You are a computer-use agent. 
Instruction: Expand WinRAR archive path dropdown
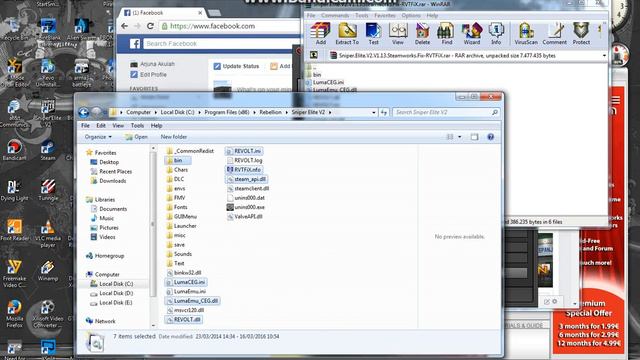pos(604,56)
